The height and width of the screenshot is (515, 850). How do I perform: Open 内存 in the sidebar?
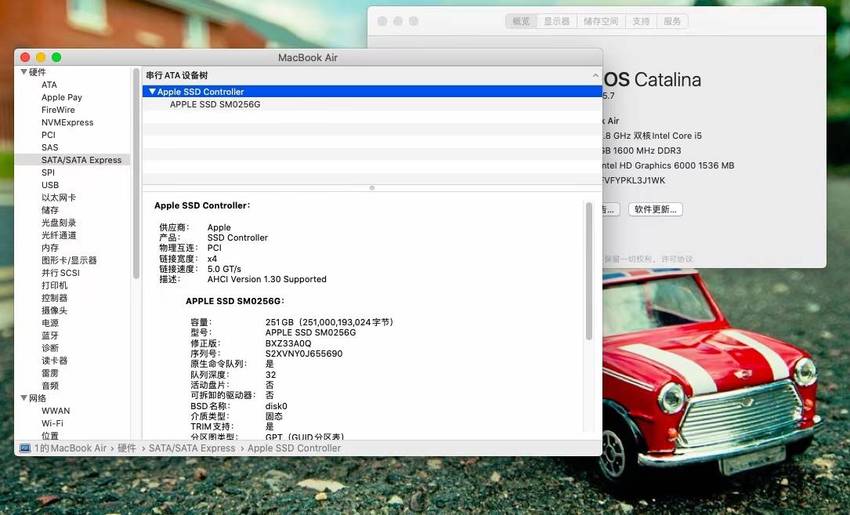(50, 247)
